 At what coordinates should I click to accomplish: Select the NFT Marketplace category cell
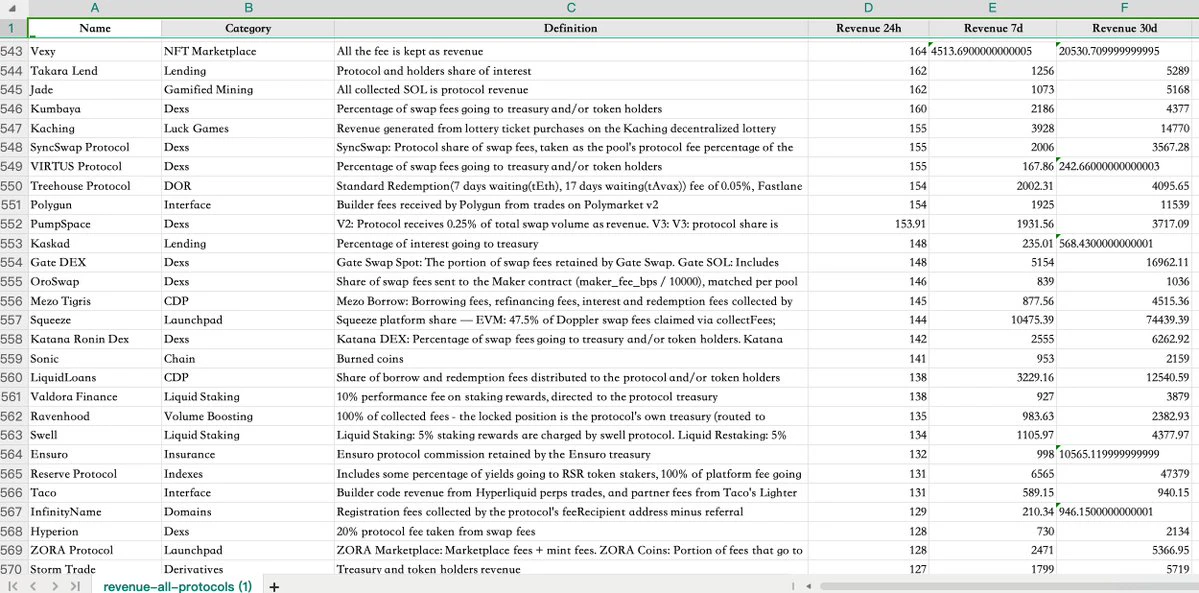coord(248,51)
